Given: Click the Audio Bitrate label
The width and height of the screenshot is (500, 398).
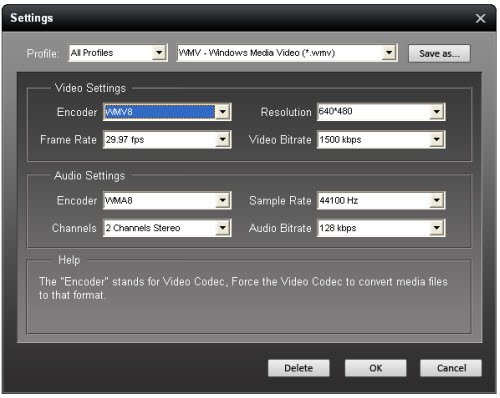Looking at the screenshot, I should coord(280,228).
